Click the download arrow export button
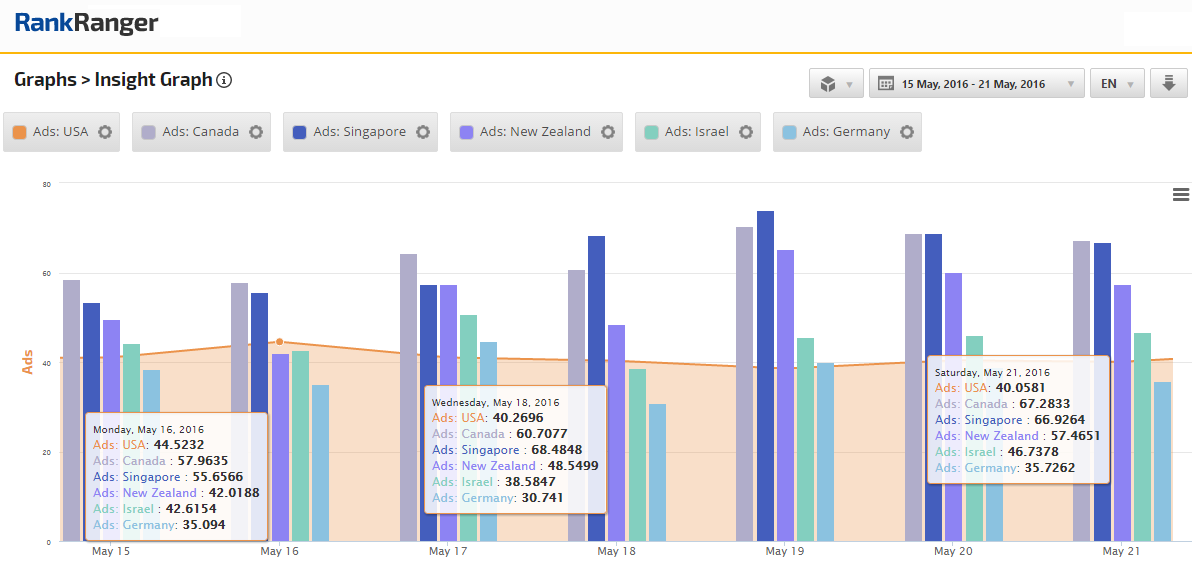This screenshot has height=563, width=1192. (1167, 84)
